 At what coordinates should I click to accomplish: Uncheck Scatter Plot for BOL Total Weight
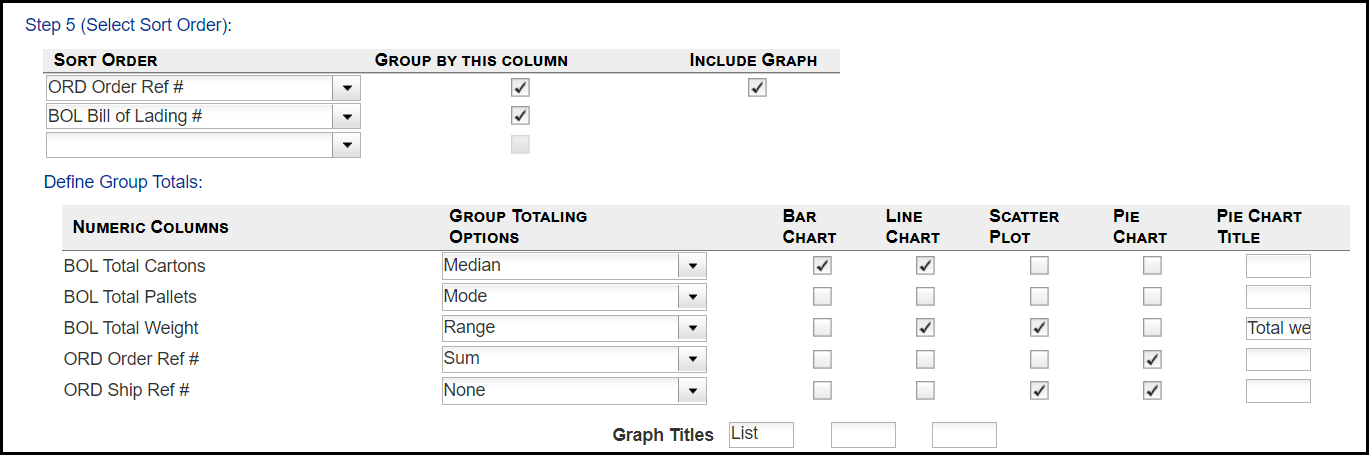coord(1040,328)
